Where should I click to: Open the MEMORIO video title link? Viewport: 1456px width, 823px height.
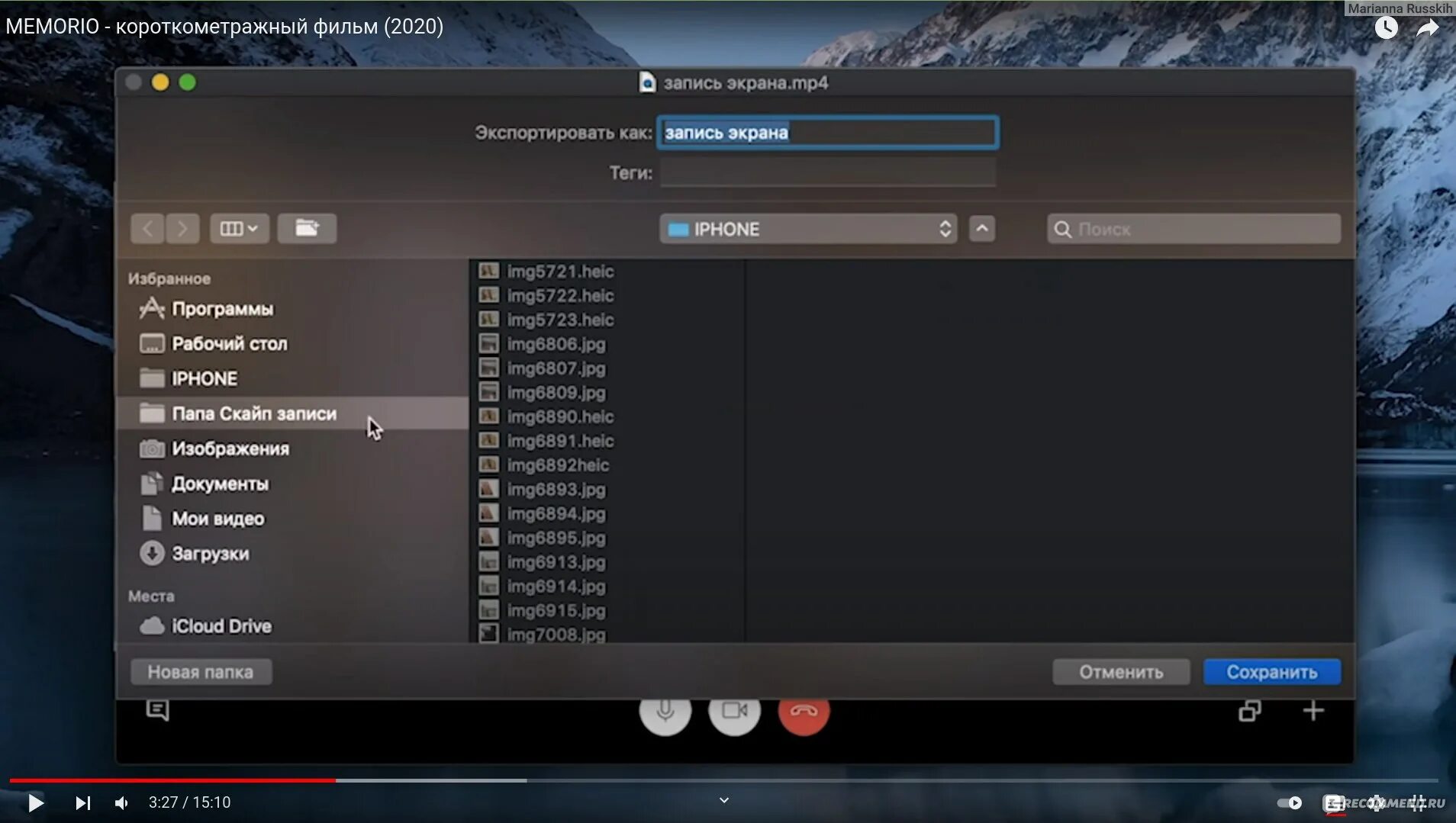[224, 27]
